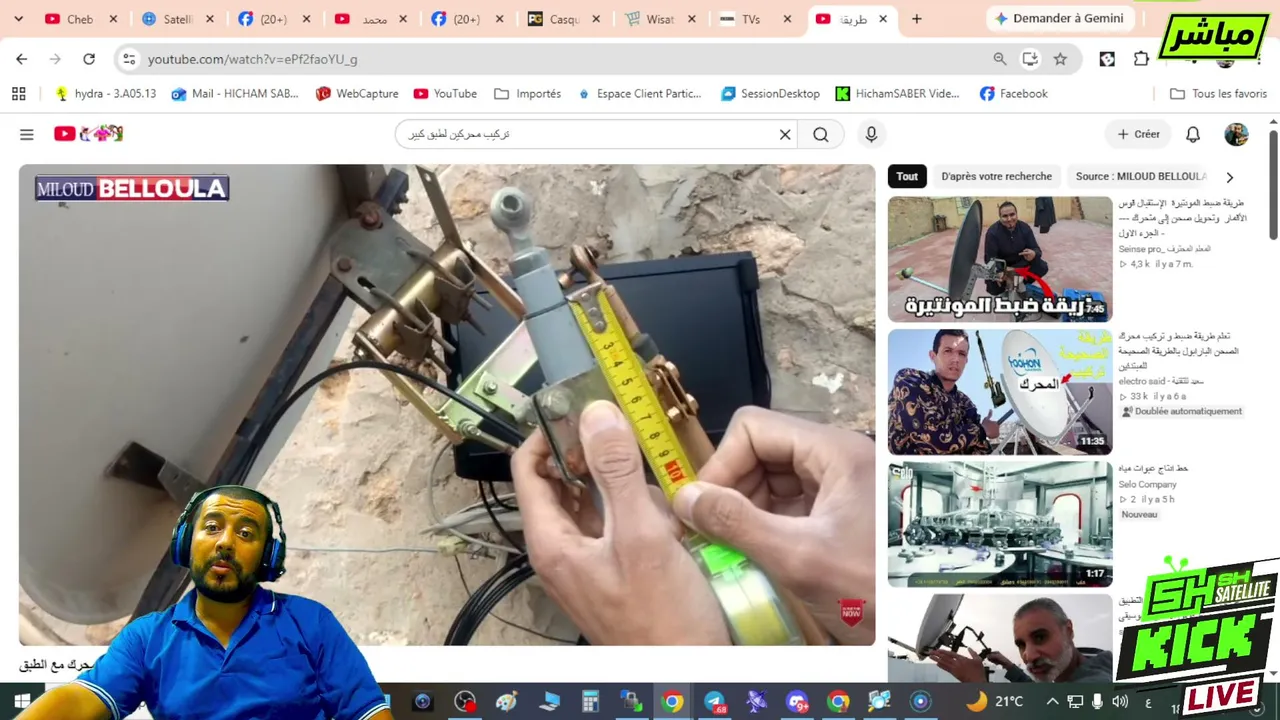This screenshot has width=1280, height=720.
Task: Open the Paint palette taskbar icon
Action: click(x=506, y=701)
